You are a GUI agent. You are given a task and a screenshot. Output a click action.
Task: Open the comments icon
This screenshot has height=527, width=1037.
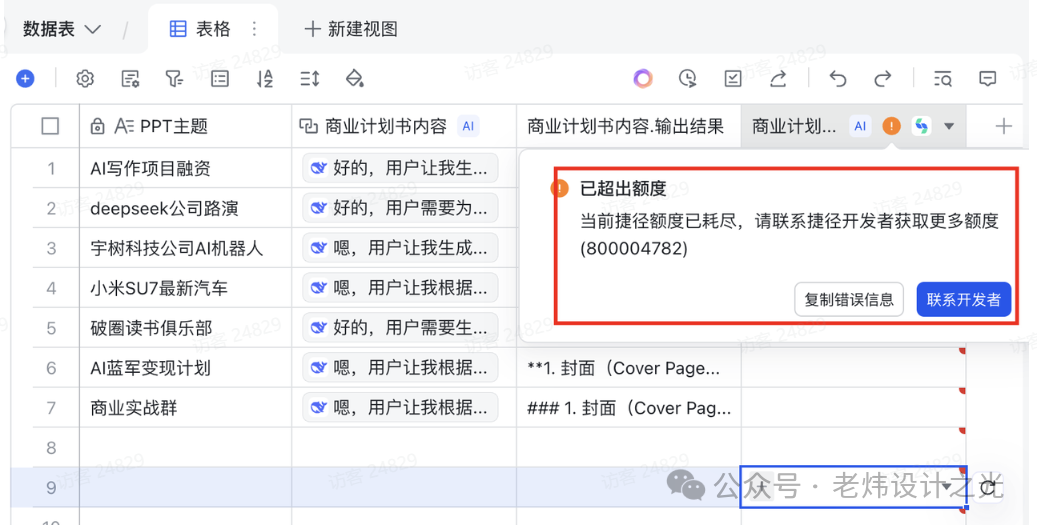(x=987, y=79)
